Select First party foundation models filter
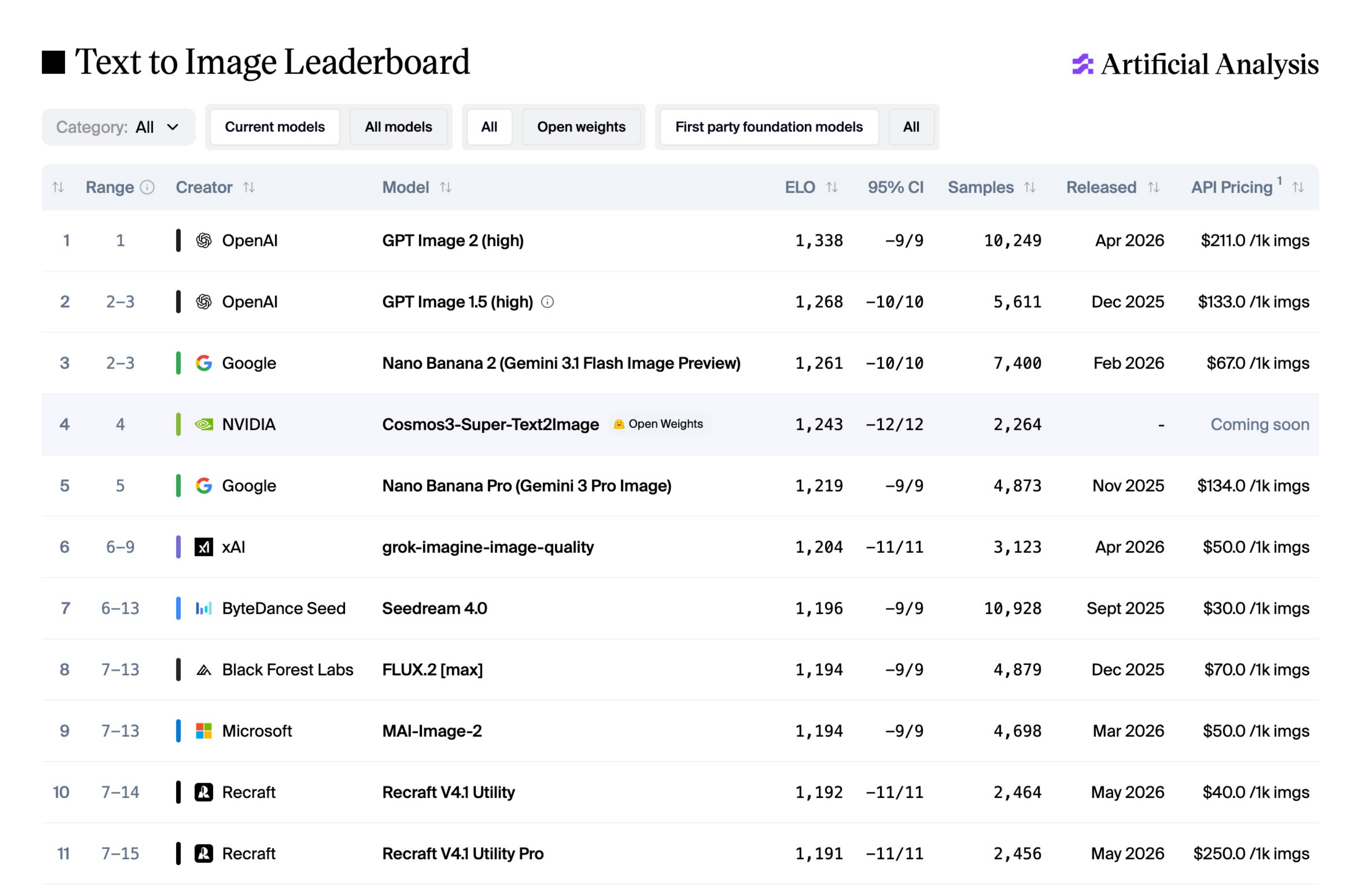Screen dimensions: 1361x896 click(x=769, y=127)
